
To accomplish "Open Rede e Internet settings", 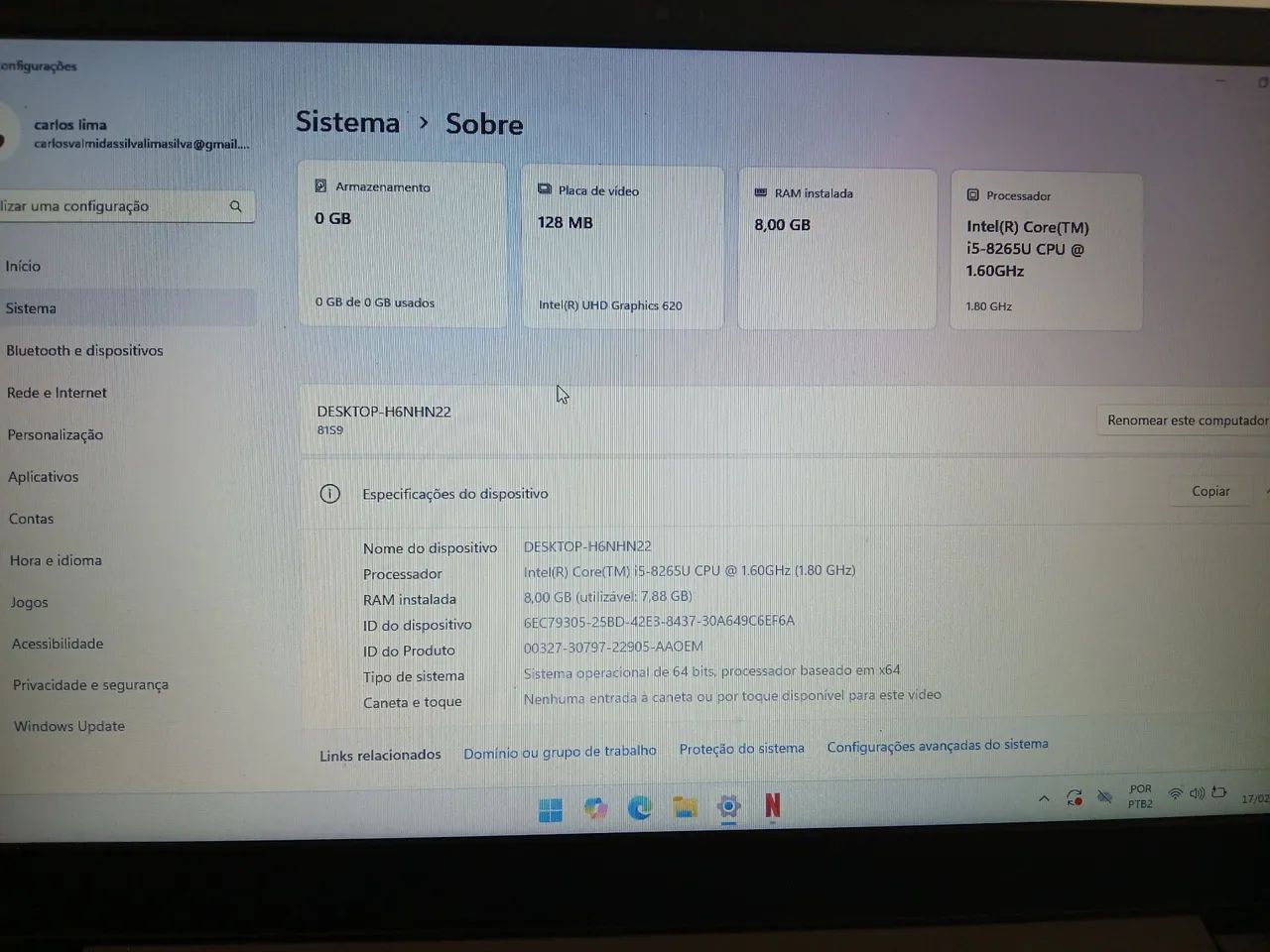I will 57,393.
